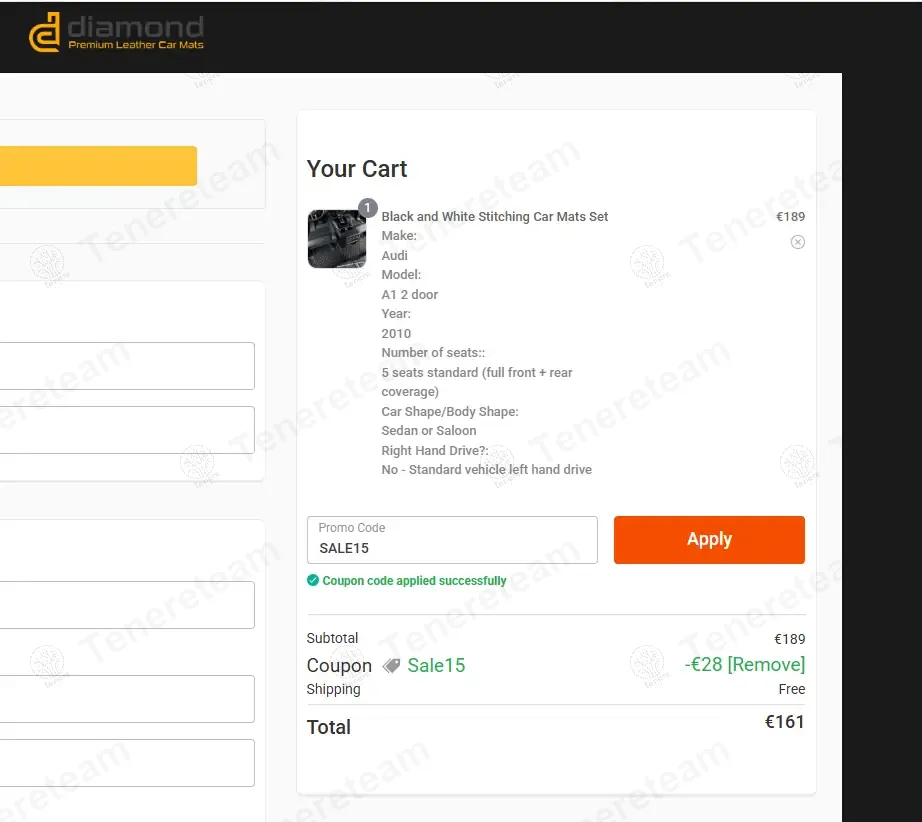Viewport: 922px width, 822px height.
Task: Click the Free shipping value
Action: [x=791, y=690]
